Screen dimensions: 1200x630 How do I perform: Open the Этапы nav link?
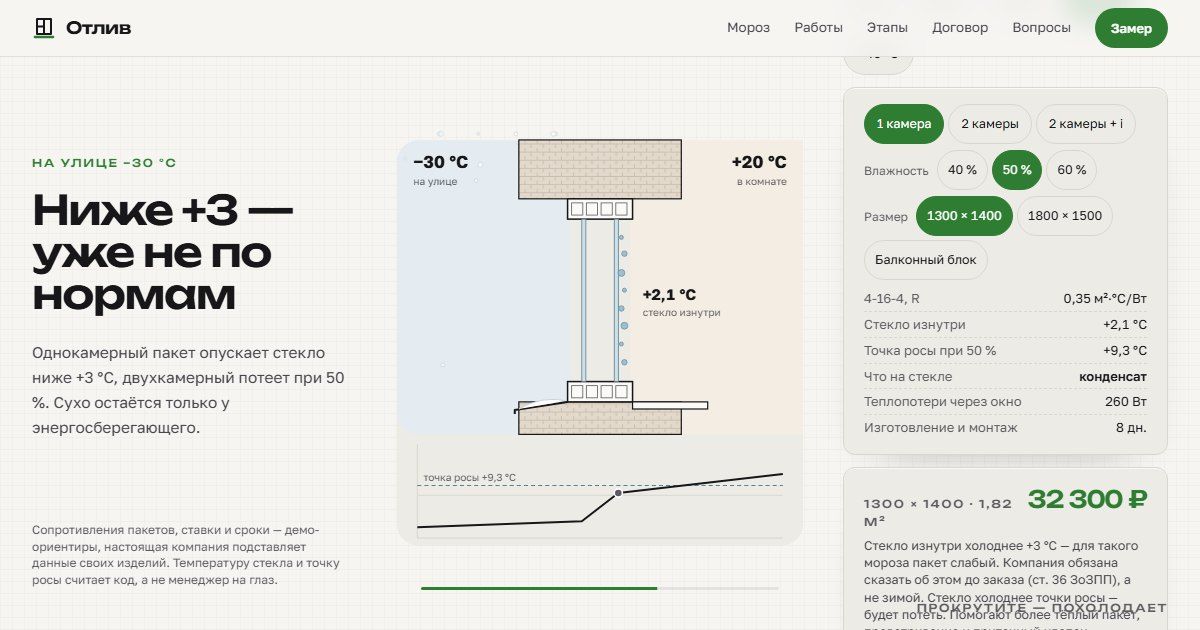click(x=887, y=28)
